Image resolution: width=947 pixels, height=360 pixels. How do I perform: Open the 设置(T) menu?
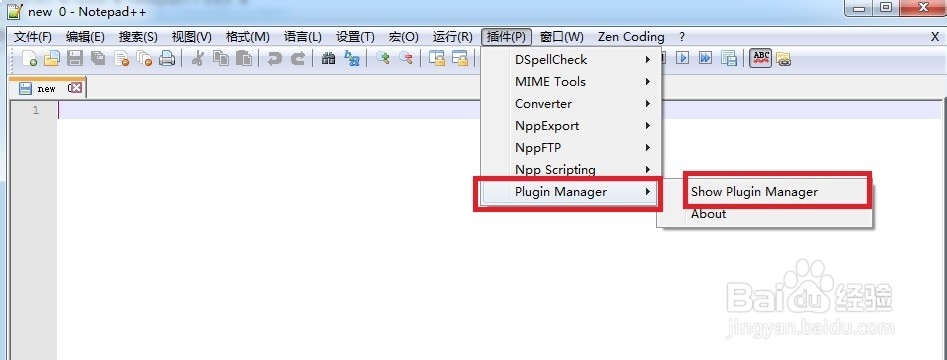click(x=356, y=37)
